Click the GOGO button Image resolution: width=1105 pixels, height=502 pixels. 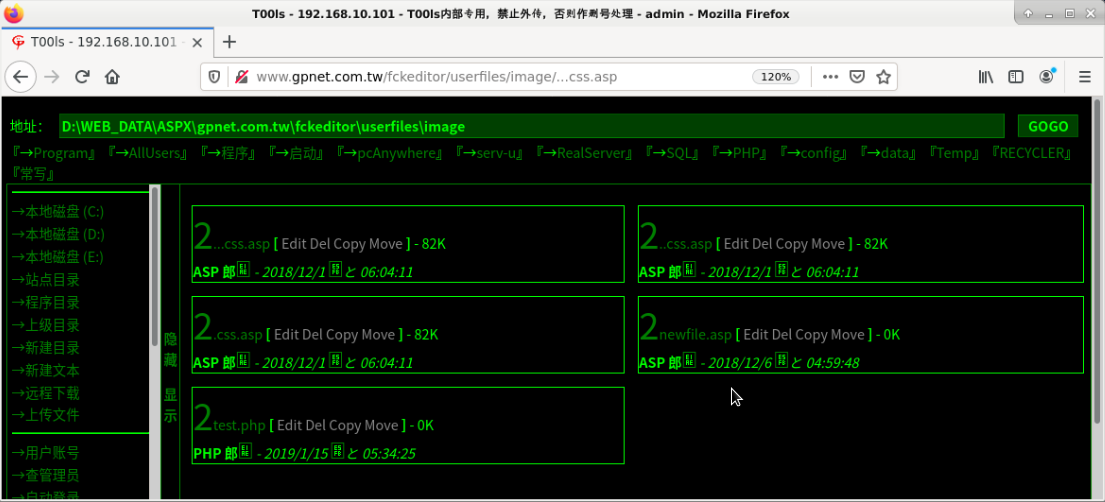pyautogui.click(x=1048, y=126)
